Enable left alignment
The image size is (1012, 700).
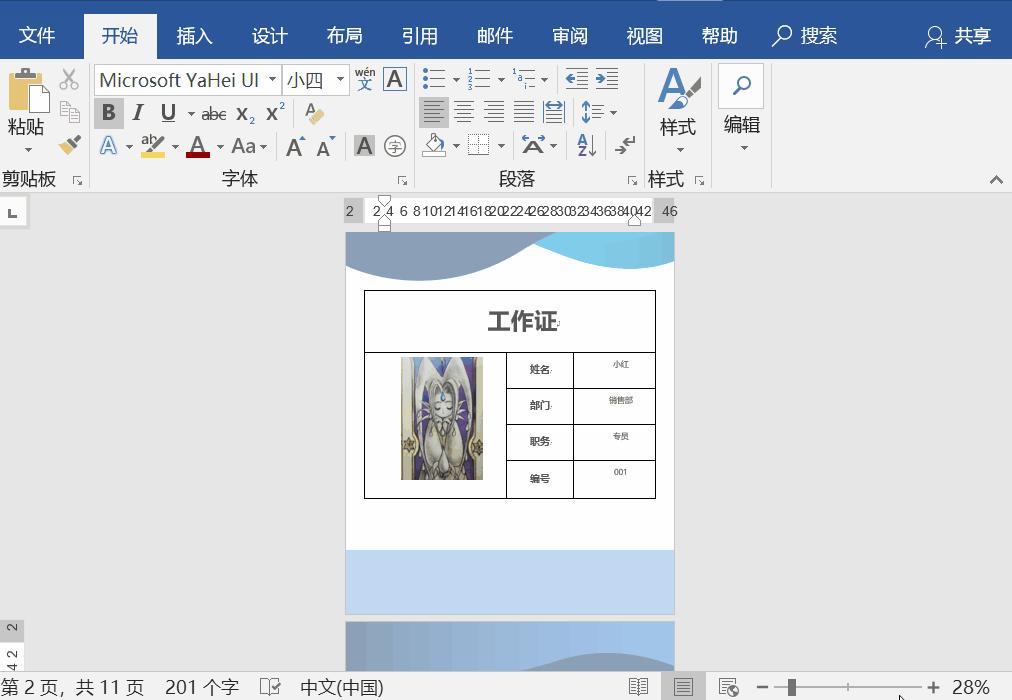click(433, 112)
